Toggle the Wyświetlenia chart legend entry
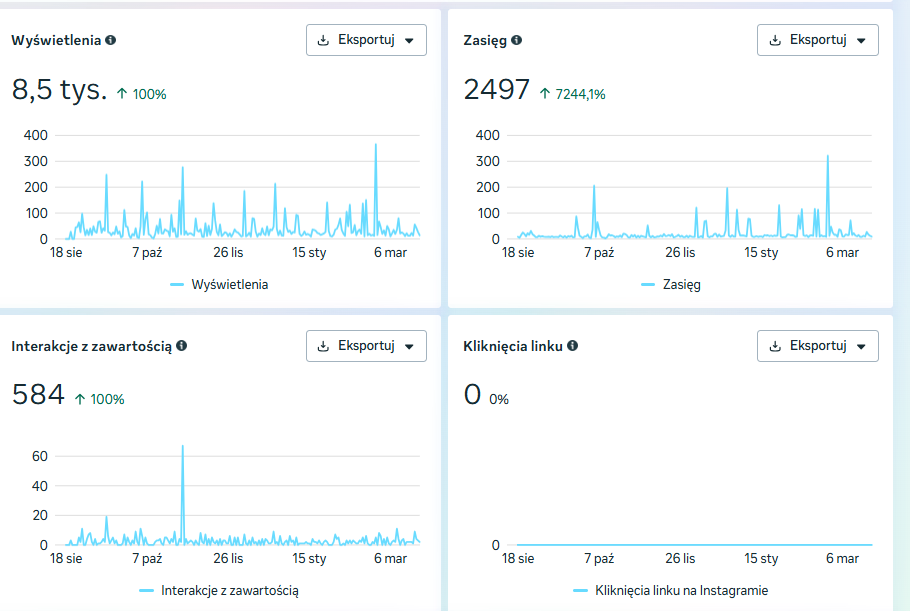Image resolution: width=910 pixels, height=611 pixels. point(219,284)
